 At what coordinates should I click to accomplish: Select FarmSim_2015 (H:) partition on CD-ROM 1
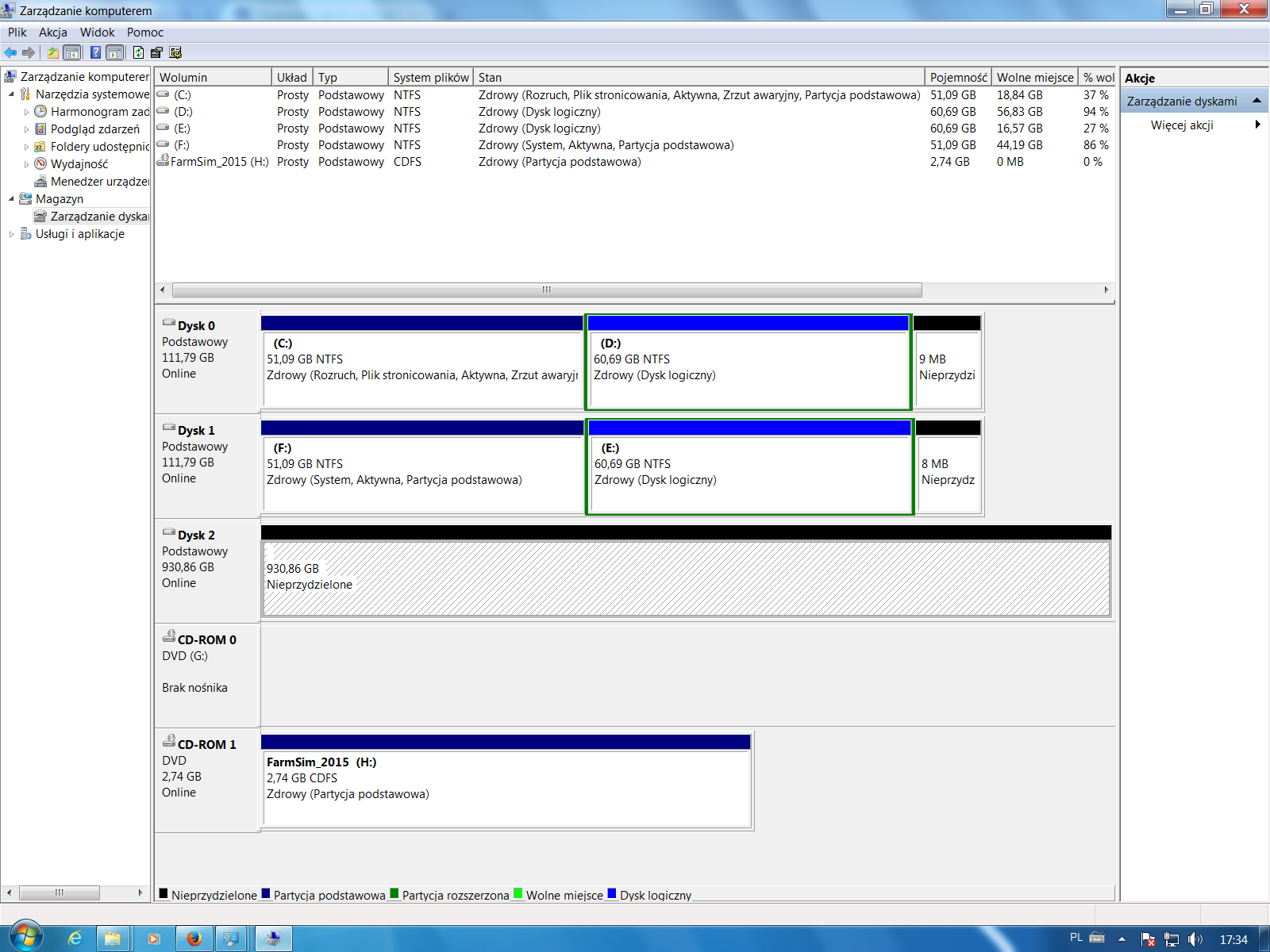[x=506, y=781]
